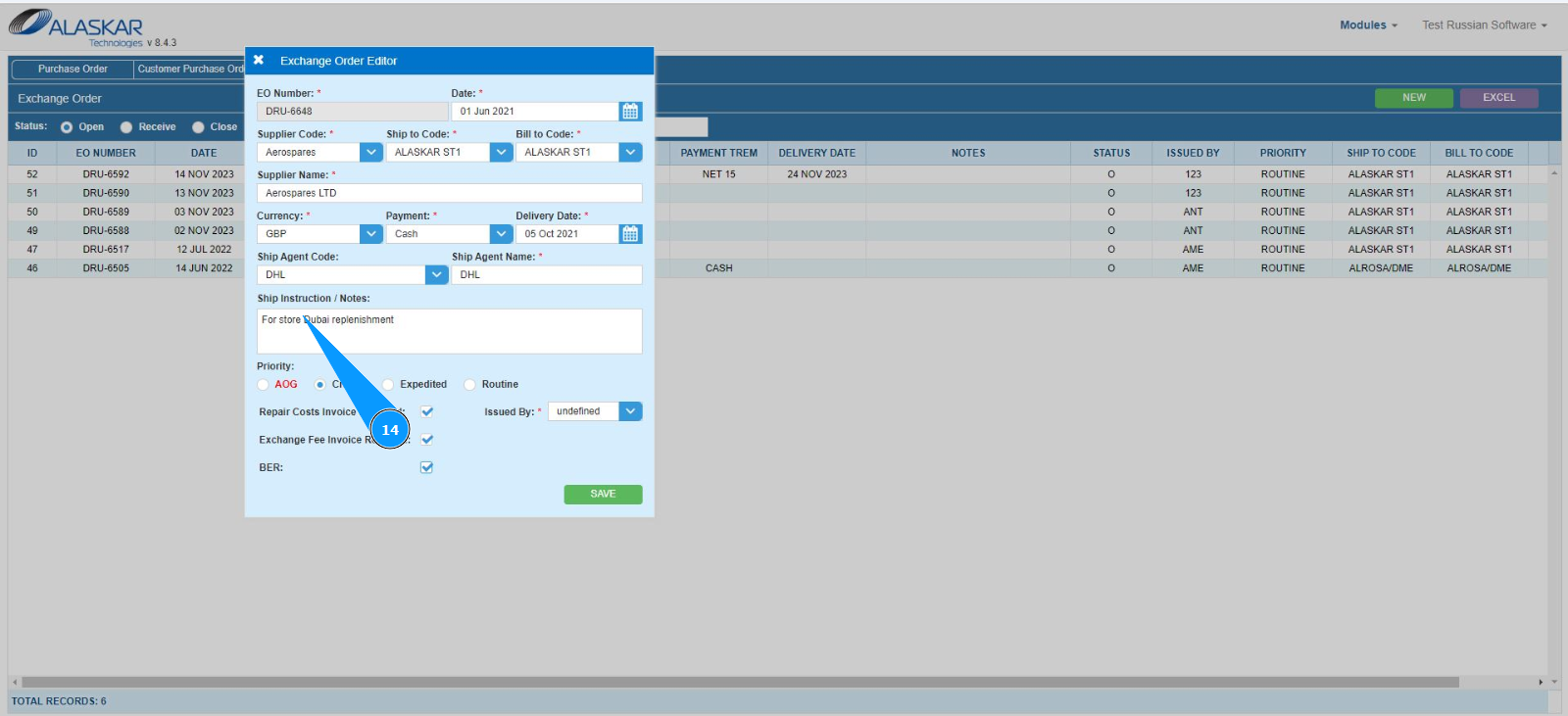The height and width of the screenshot is (716, 1568).
Task: Click the NEW button
Action: pyautogui.click(x=1414, y=98)
